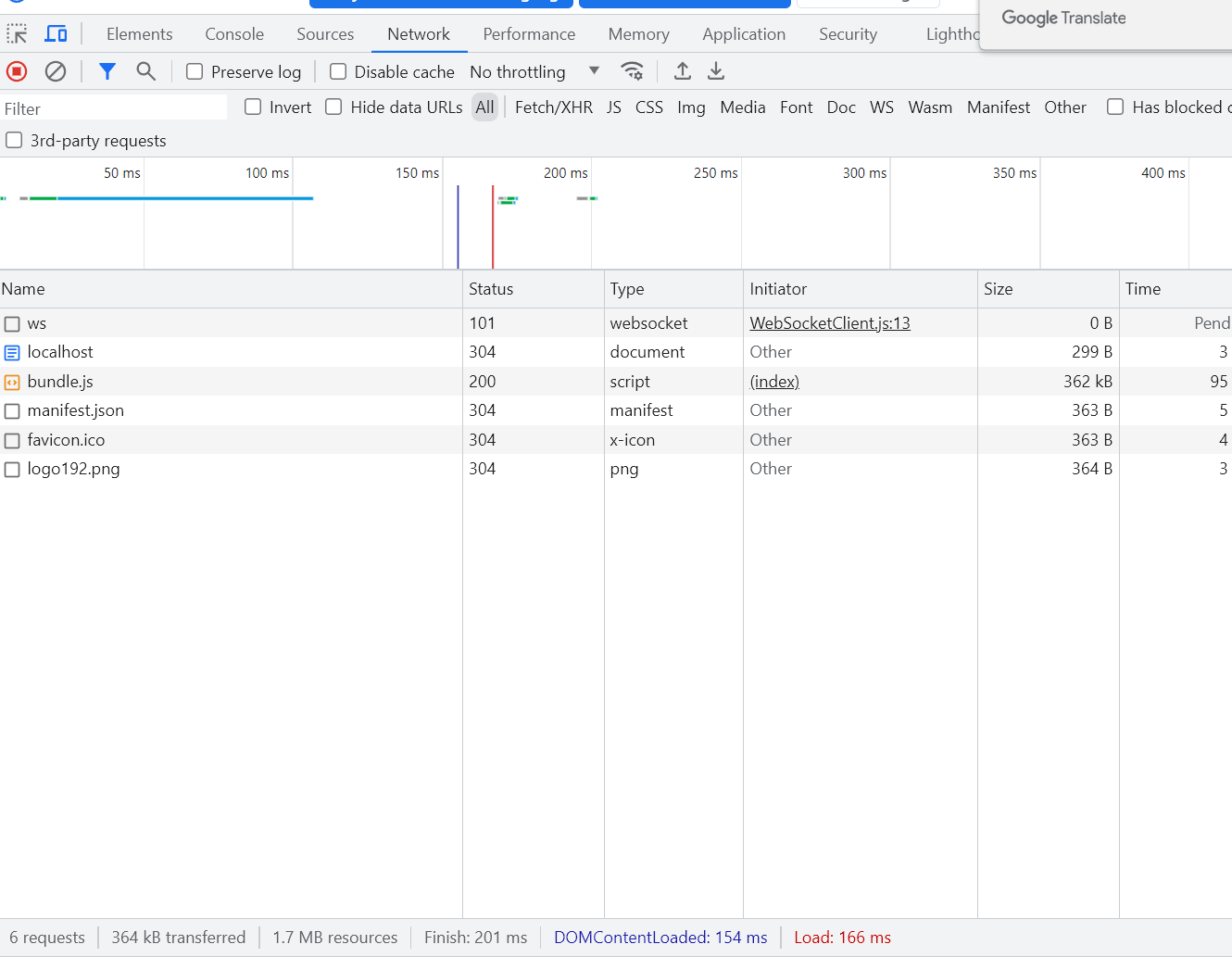Image resolution: width=1232 pixels, height=957 pixels.
Task: Open network conditions wifi settings icon
Action: click(633, 71)
